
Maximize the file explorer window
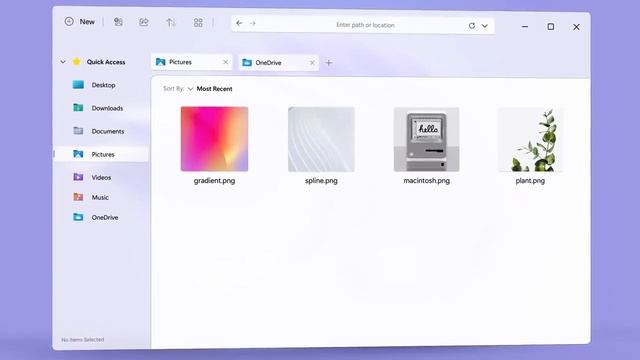551,27
